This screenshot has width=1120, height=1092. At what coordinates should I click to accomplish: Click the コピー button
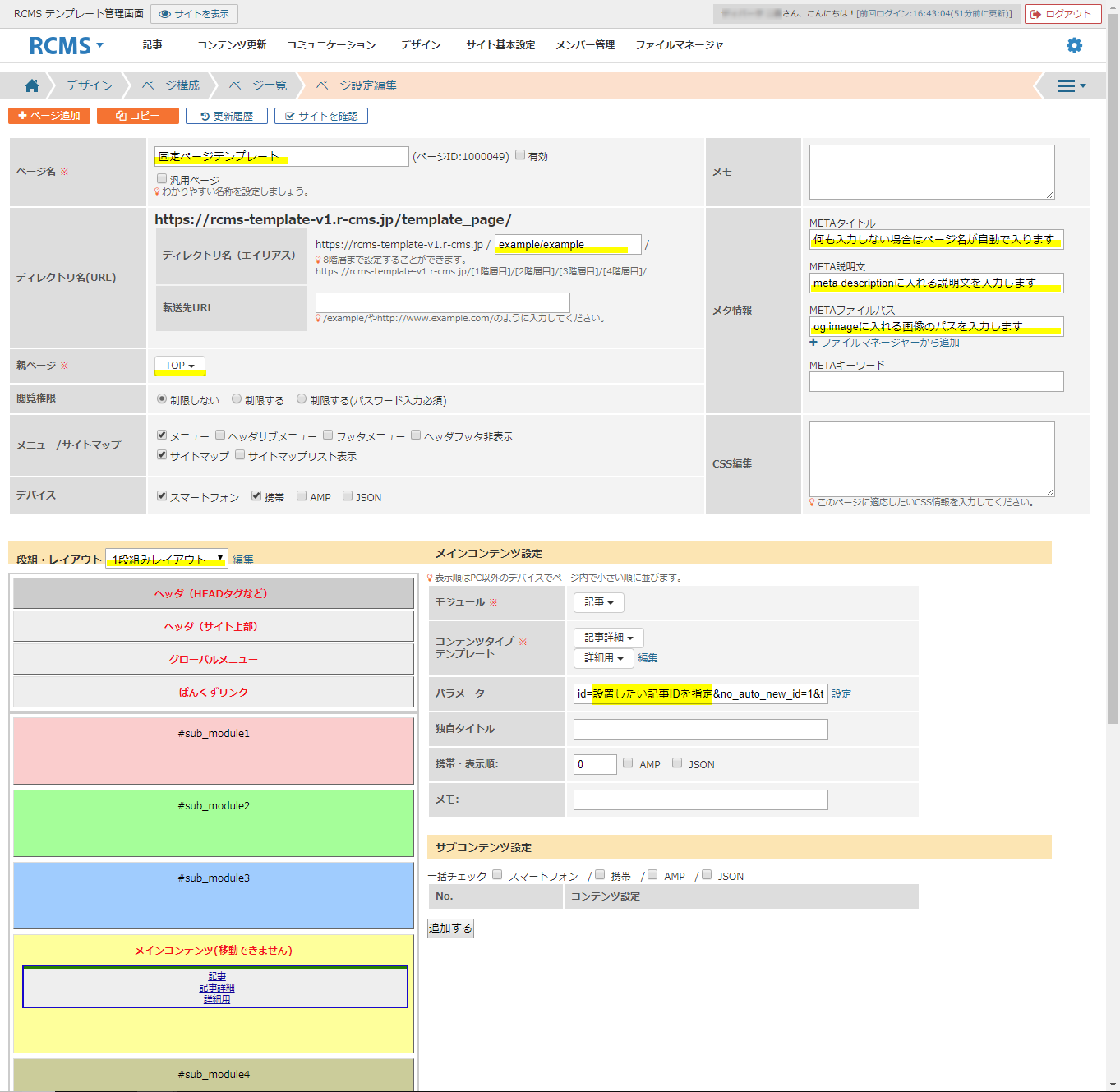click(x=138, y=116)
